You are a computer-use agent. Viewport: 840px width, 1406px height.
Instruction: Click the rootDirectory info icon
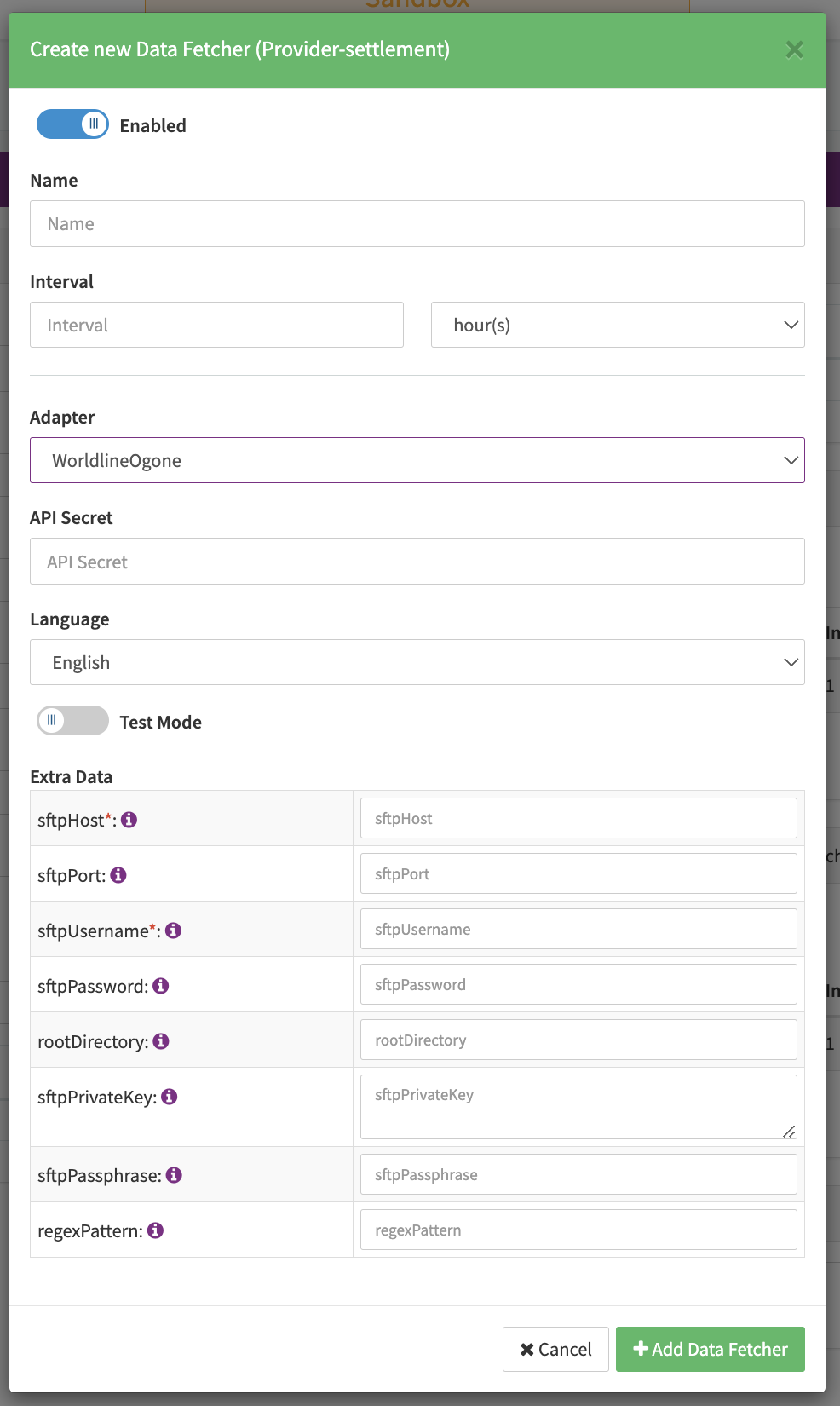(x=161, y=1041)
